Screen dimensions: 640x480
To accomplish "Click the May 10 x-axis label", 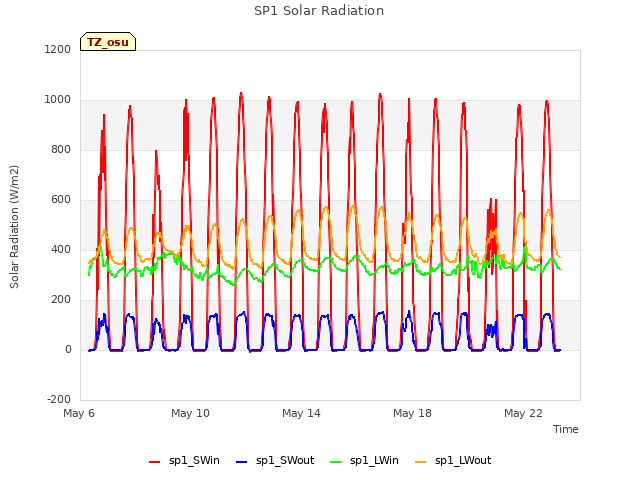I will 190,413.
